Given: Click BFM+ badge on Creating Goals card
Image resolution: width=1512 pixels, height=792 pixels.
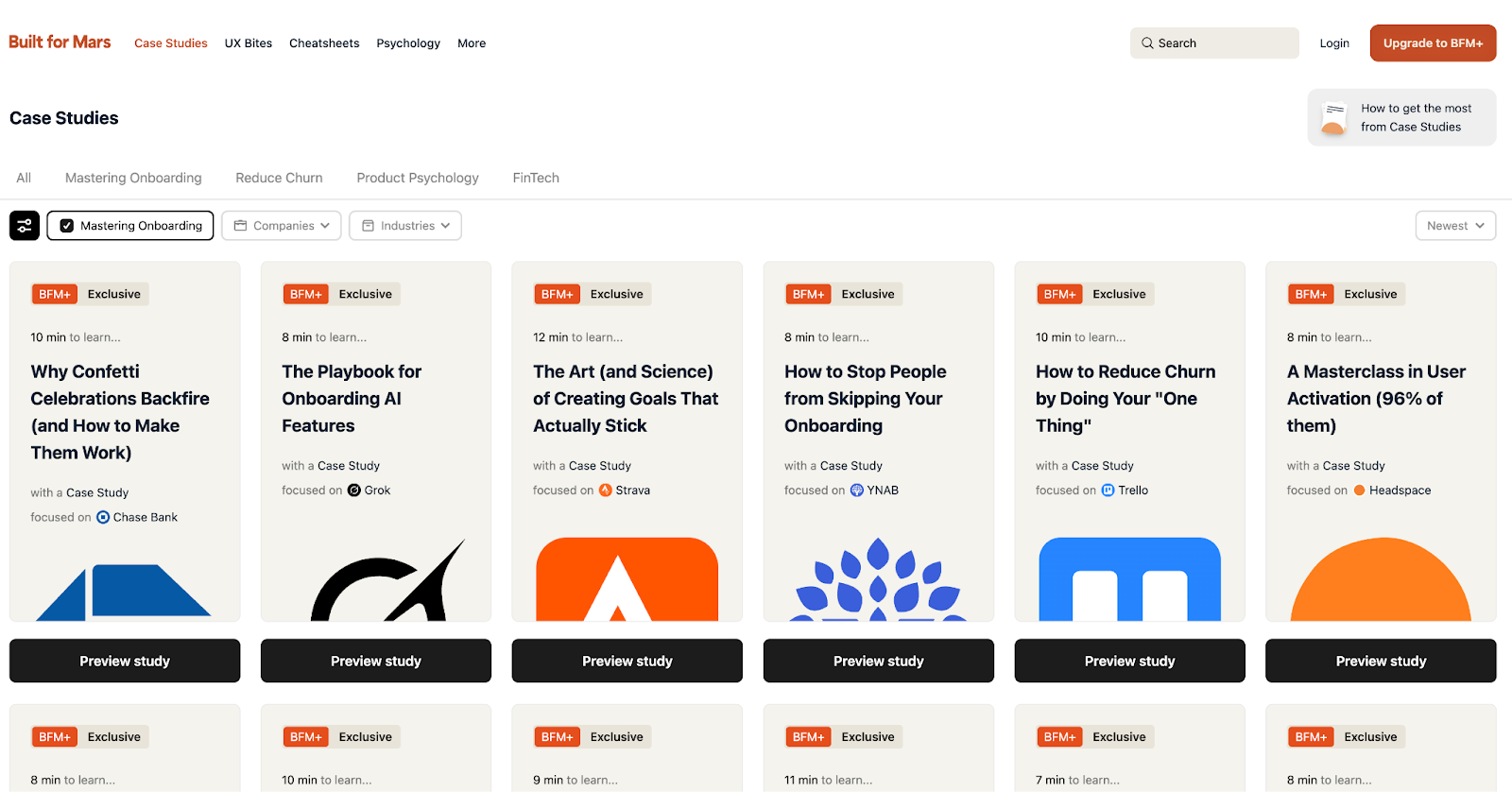Looking at the screenshot, I should click(x=558, y=294).
